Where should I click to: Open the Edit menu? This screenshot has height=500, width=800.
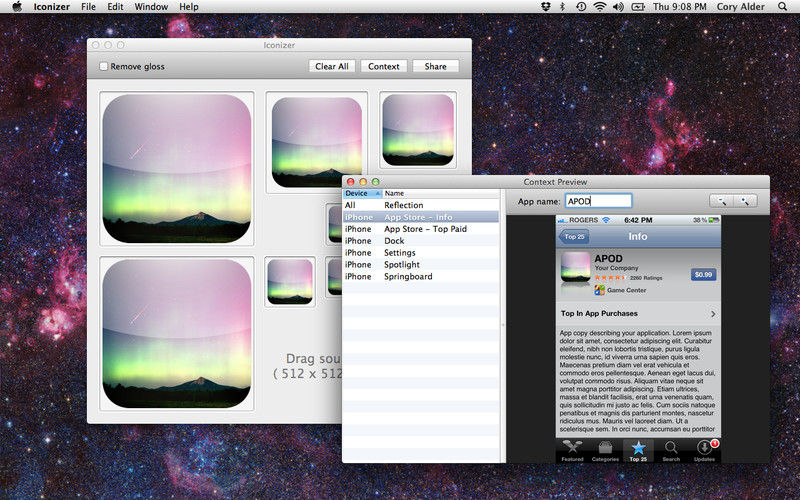[115, 7]
